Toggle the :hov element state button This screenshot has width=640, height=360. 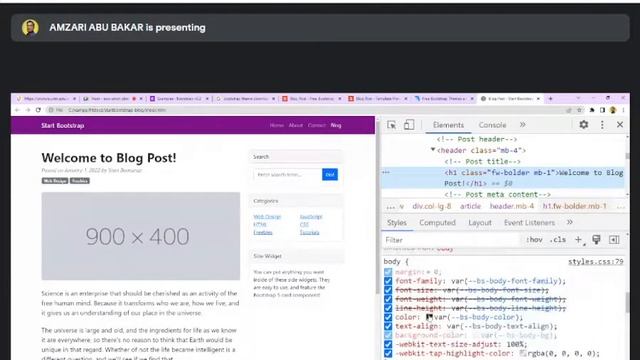coord(534,240)
